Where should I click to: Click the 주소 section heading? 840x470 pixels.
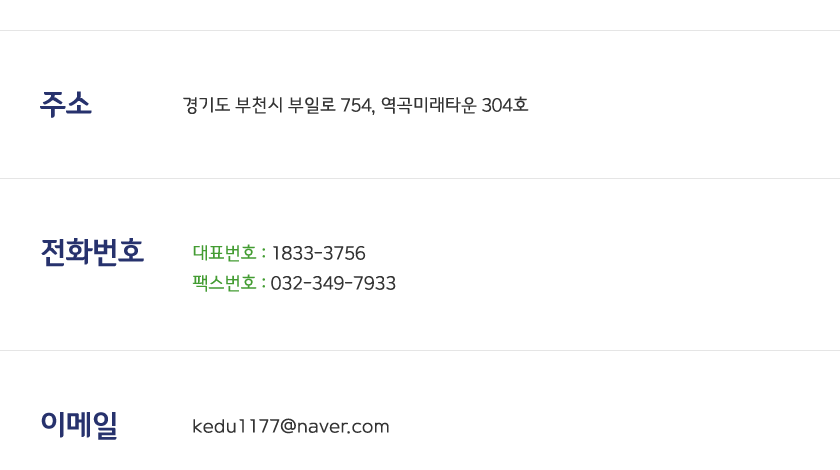click(x=66, y=104)
